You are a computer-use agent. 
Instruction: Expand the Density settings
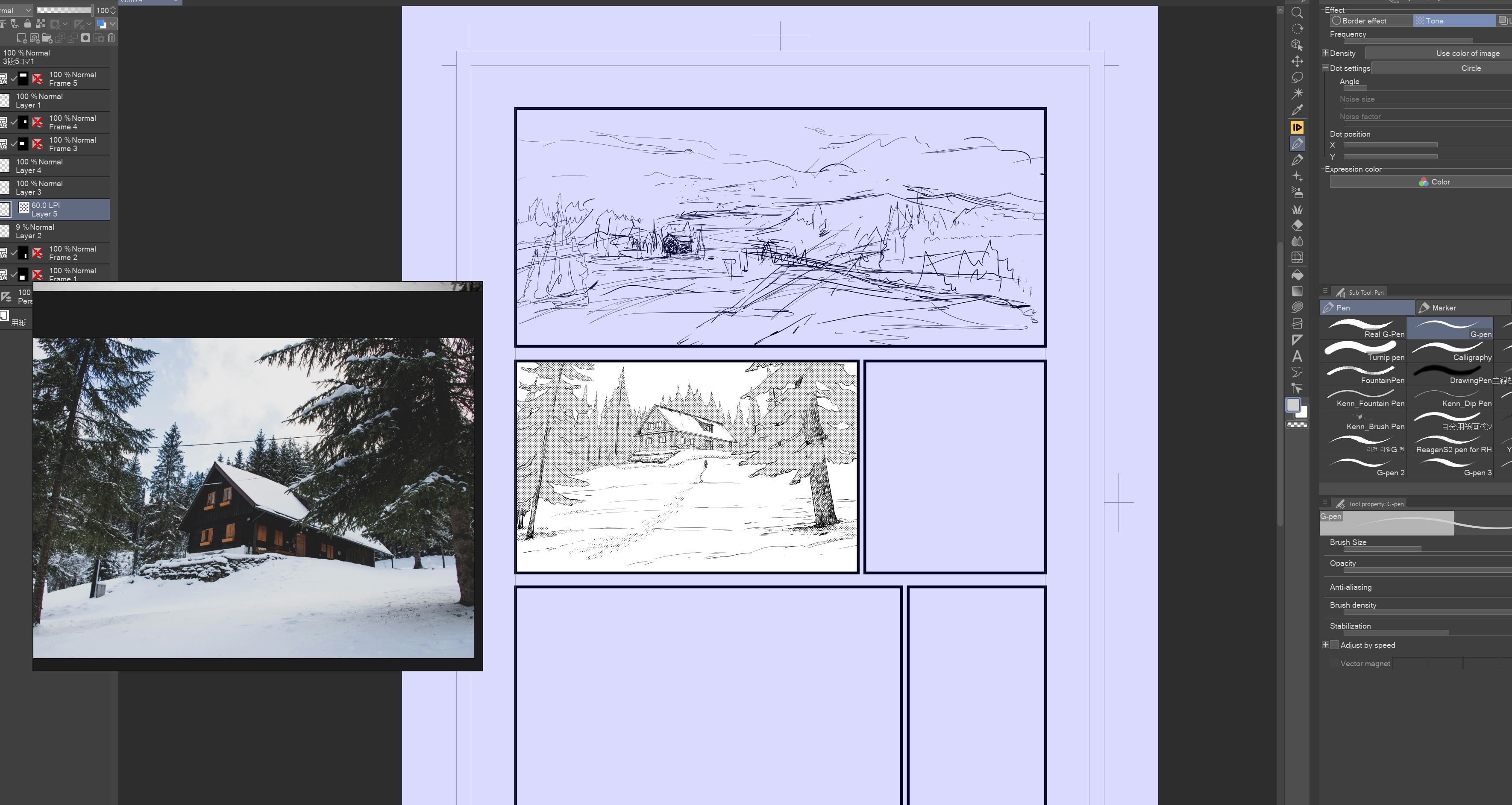(1325, 53)
